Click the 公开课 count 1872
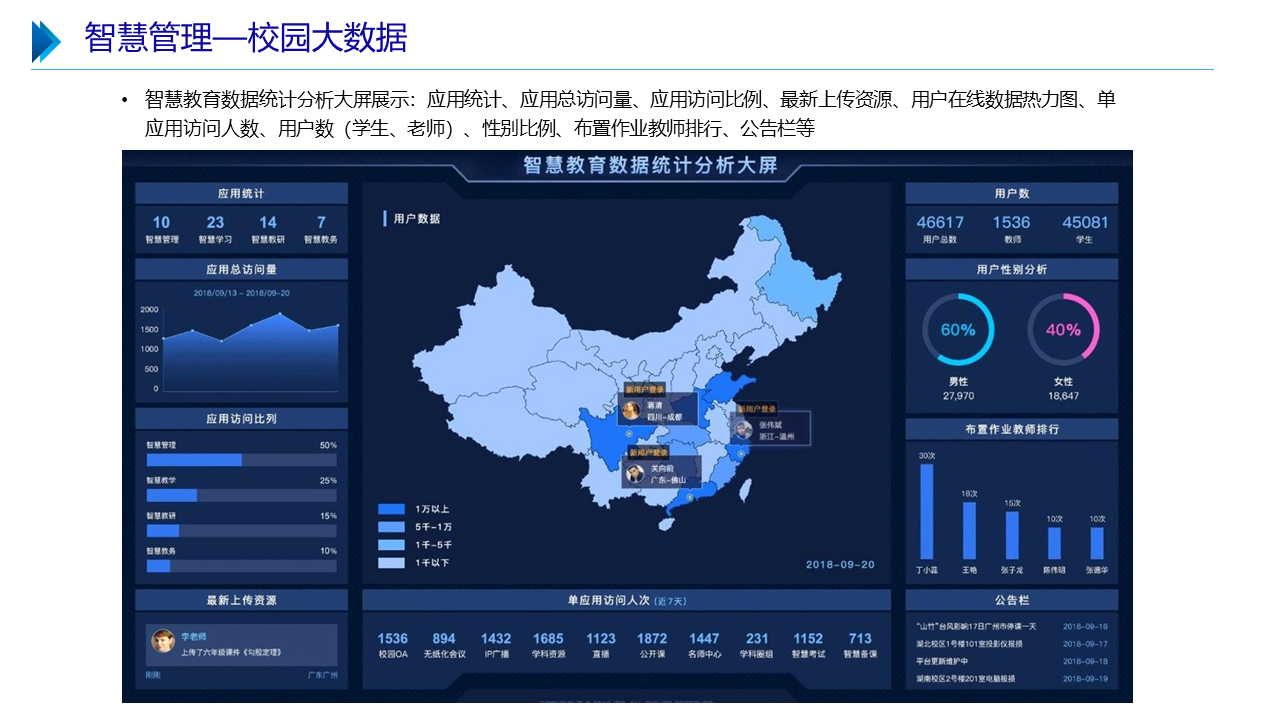Screen dimensions: 1280x720 pyautogui.click(x=652, y=638)
